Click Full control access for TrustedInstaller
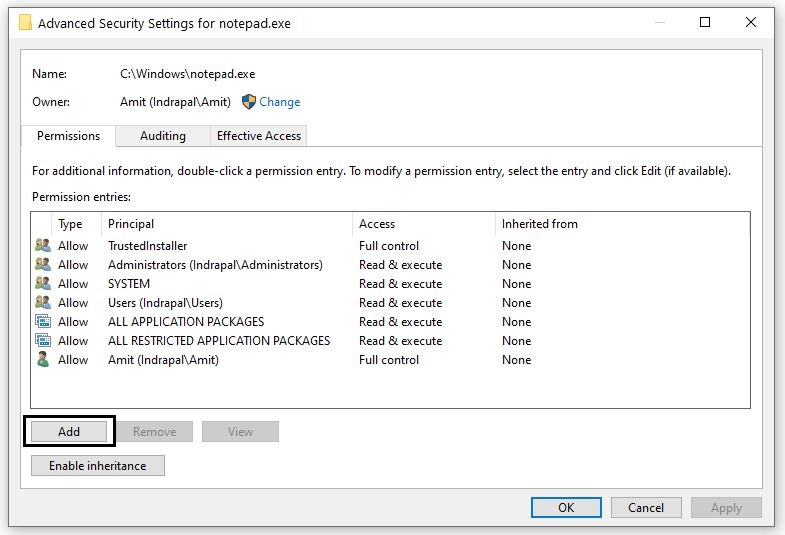 pos(389,246)
